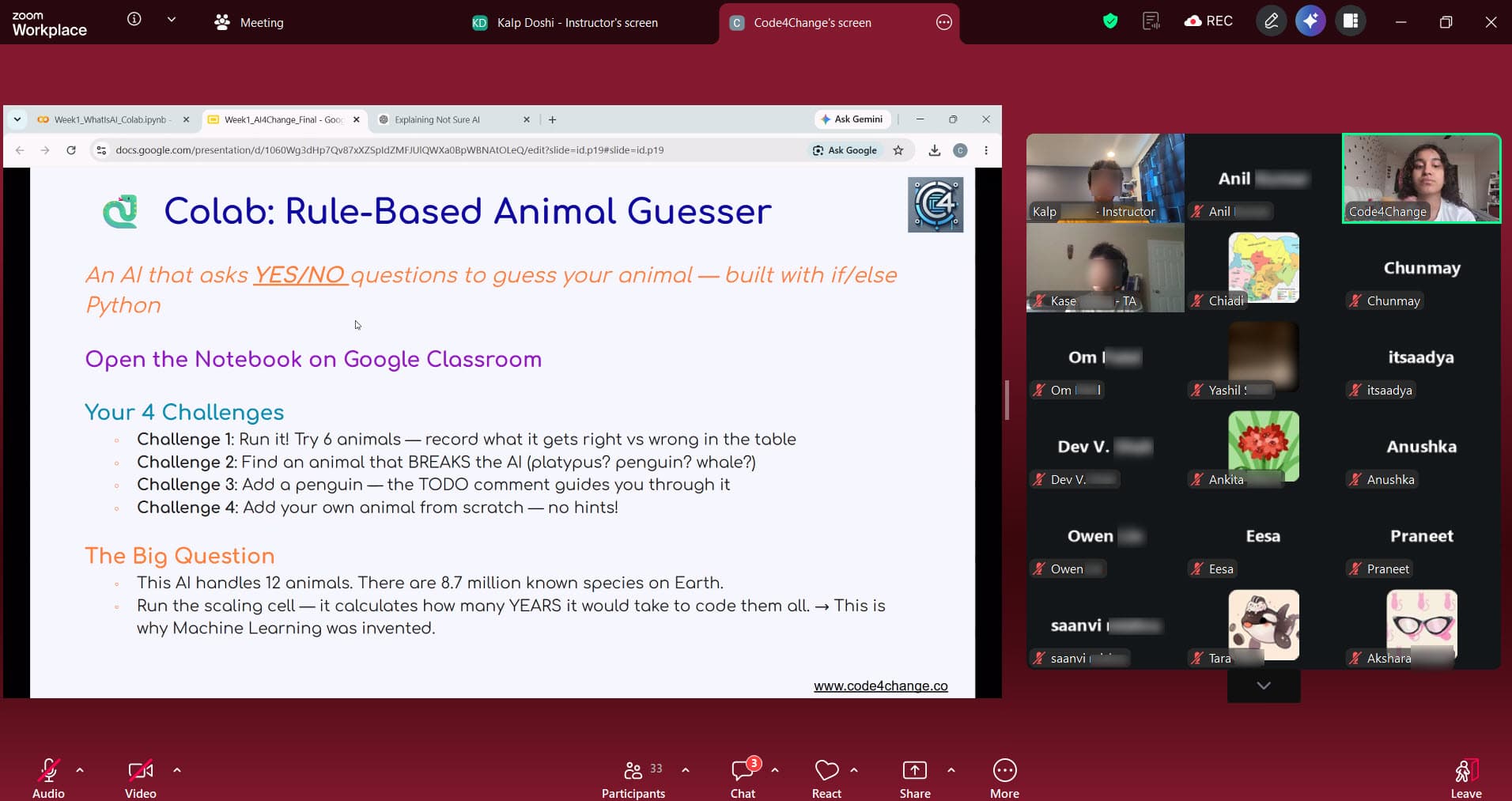Screen dimensions: 1512x801
Task: Open the Chrome profile avatar
Action: click(x=960, y=150)
